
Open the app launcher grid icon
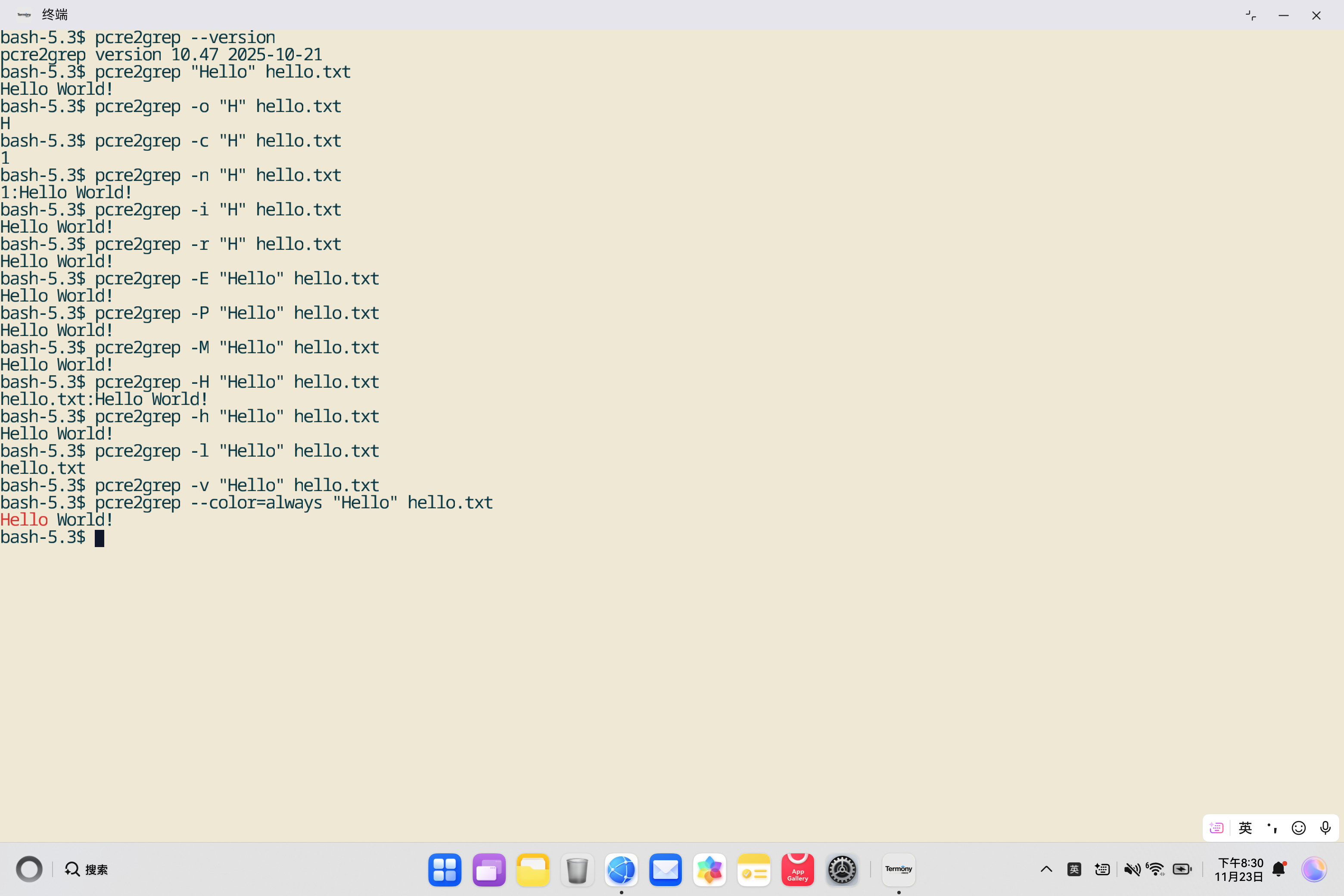coord(445,869)
